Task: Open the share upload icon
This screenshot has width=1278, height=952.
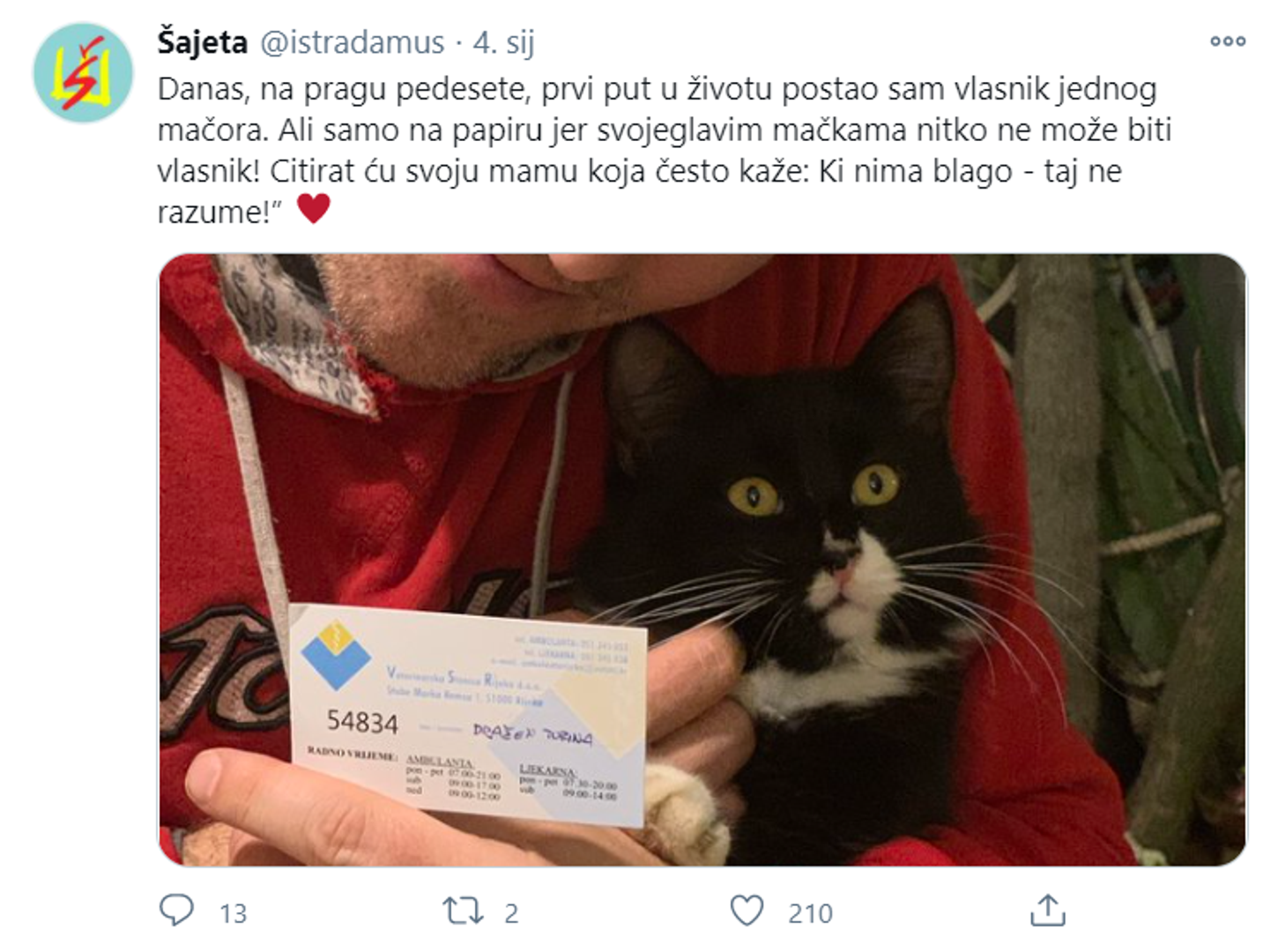Action: pos(1048,911)
